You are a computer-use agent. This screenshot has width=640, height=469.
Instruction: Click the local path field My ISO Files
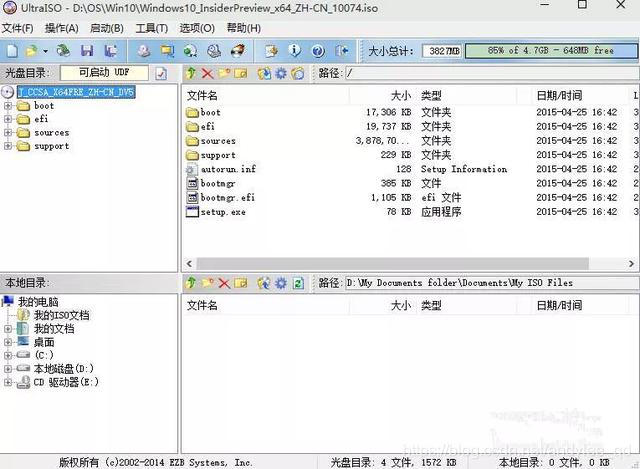492,283
